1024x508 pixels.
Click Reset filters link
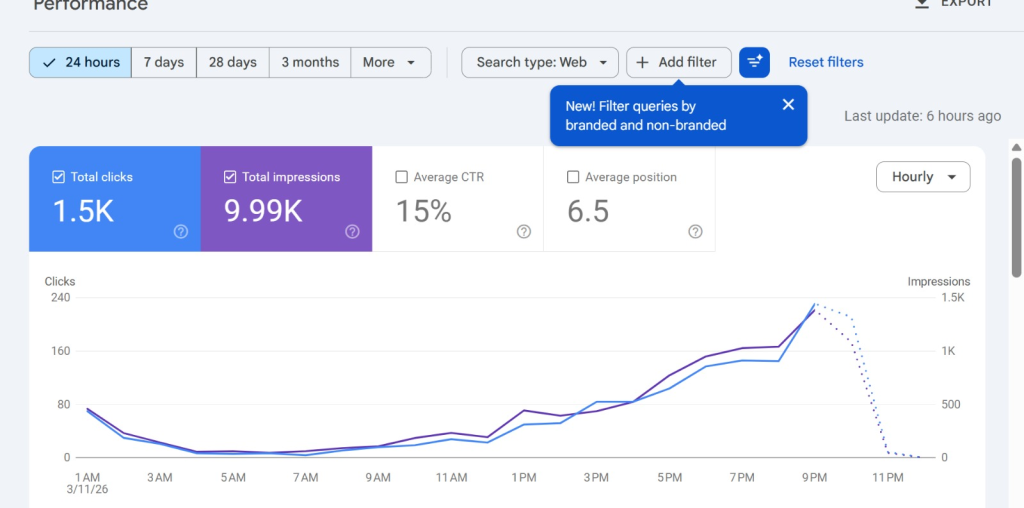[825, 62]
